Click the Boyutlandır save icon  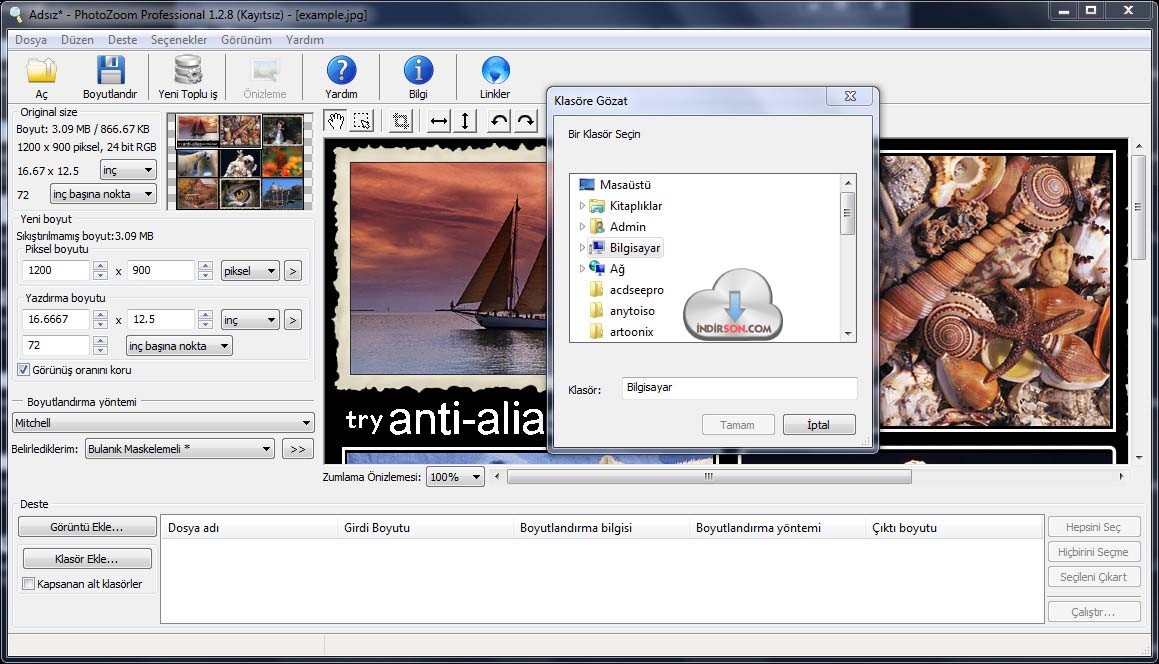tap(110, 71)
